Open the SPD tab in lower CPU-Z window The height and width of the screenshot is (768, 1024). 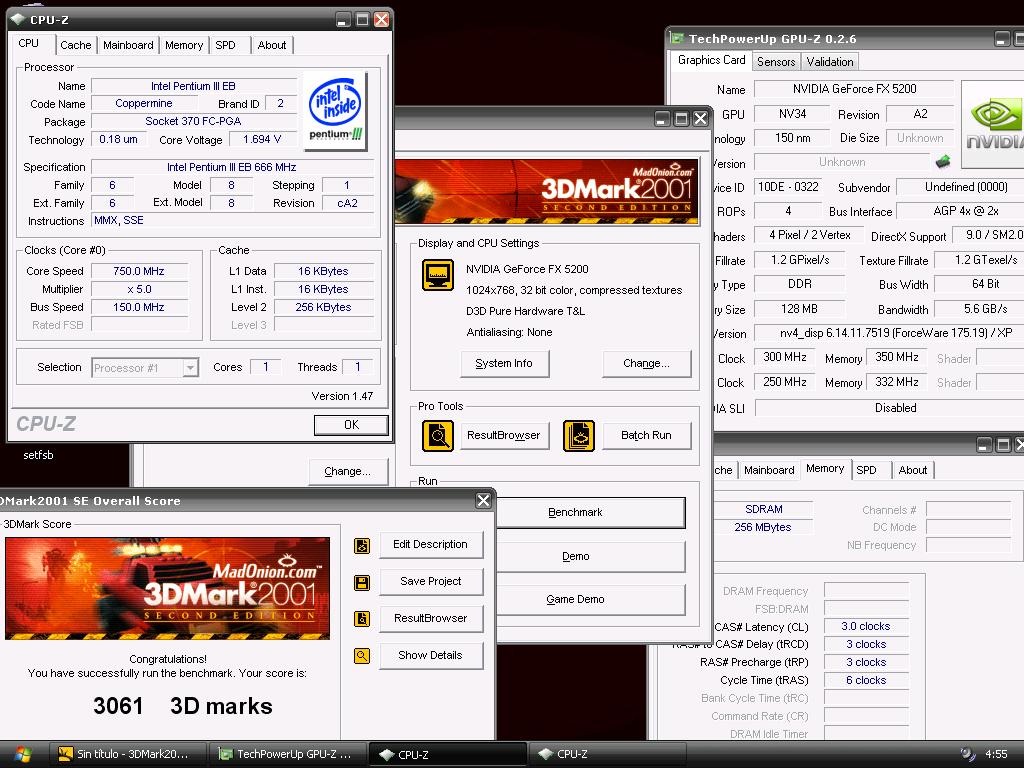click(x=867, y=470)
